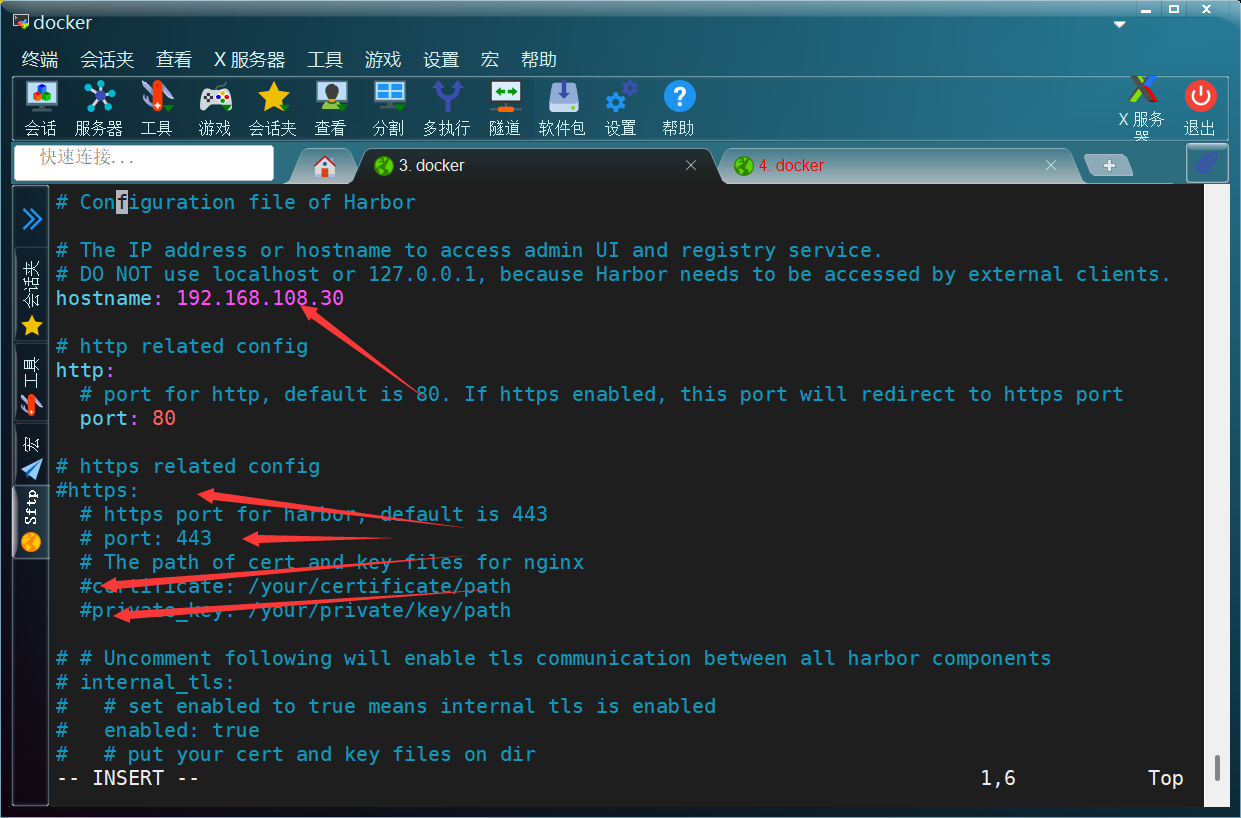
Task: Close the "4. docker" tab
Action: 1051,165
